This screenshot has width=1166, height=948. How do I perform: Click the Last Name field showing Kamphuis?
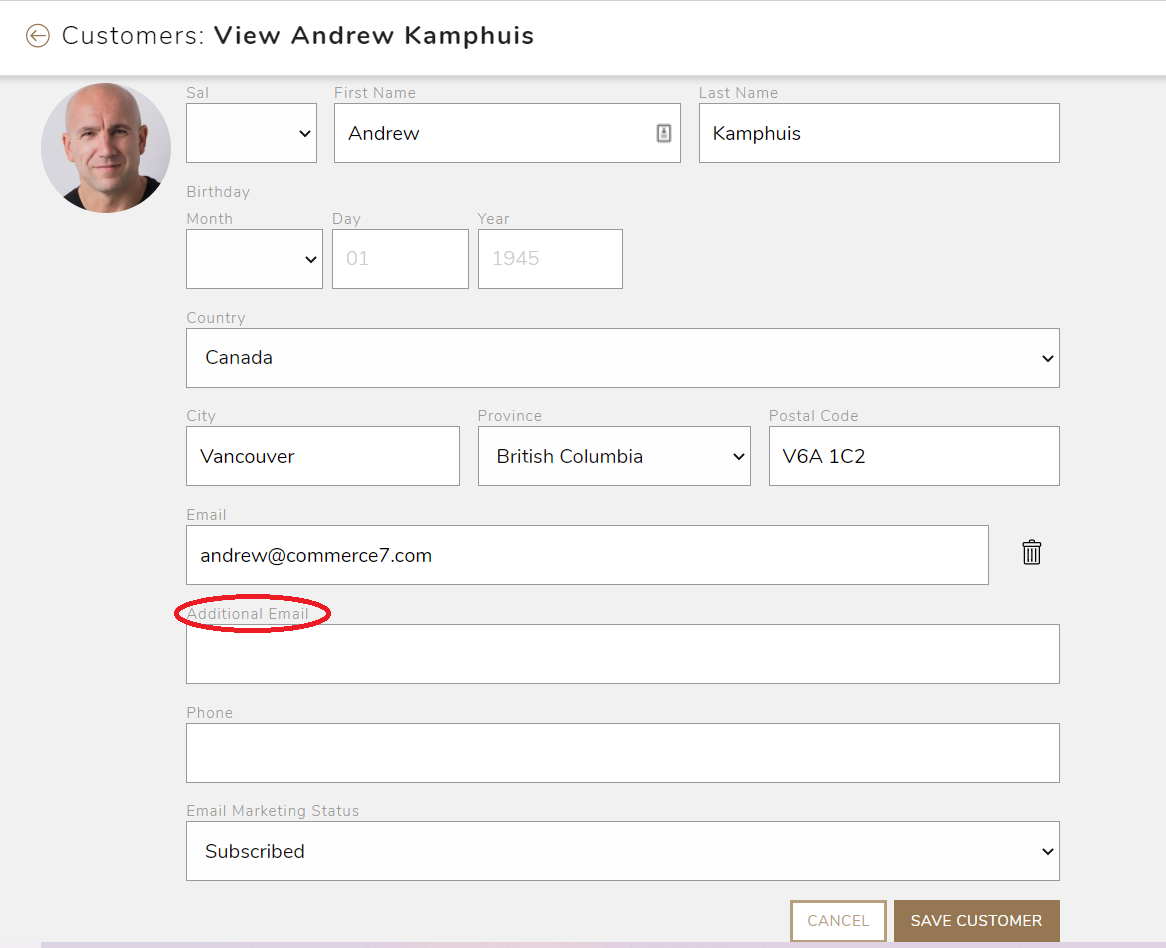click(878, 132)
